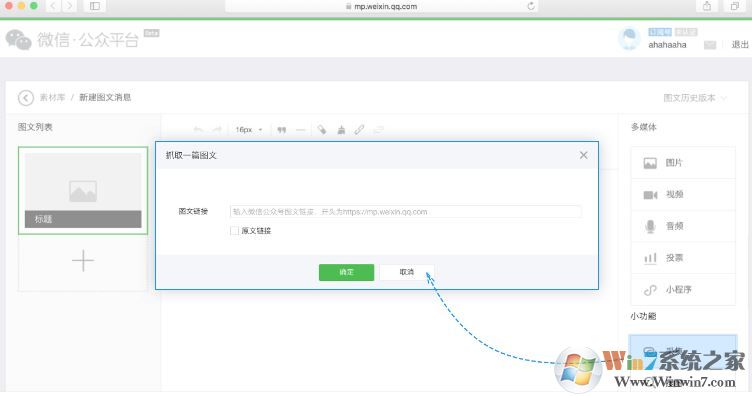Click the green 确定 button
The image size is (752, 396).
[346, 272]
